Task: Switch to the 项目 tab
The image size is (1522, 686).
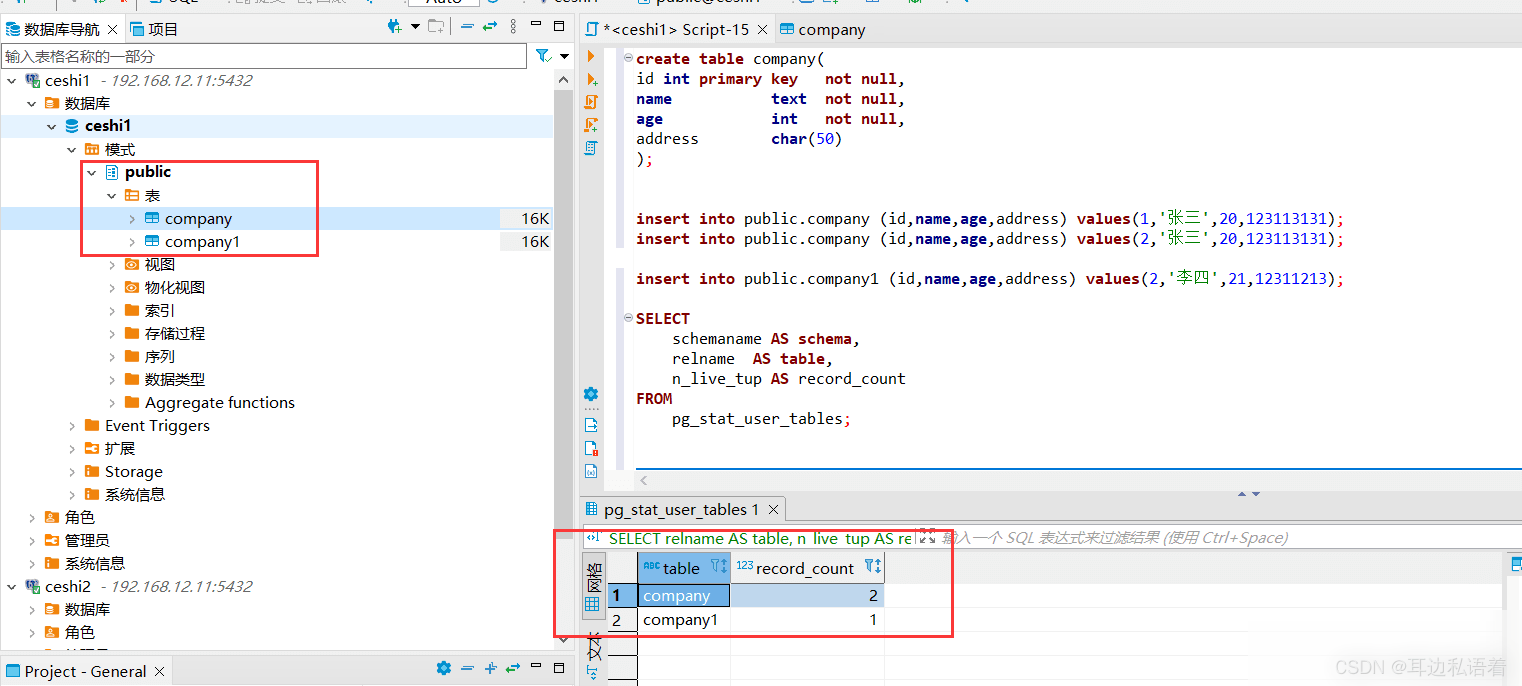Action: click(155, 29)
